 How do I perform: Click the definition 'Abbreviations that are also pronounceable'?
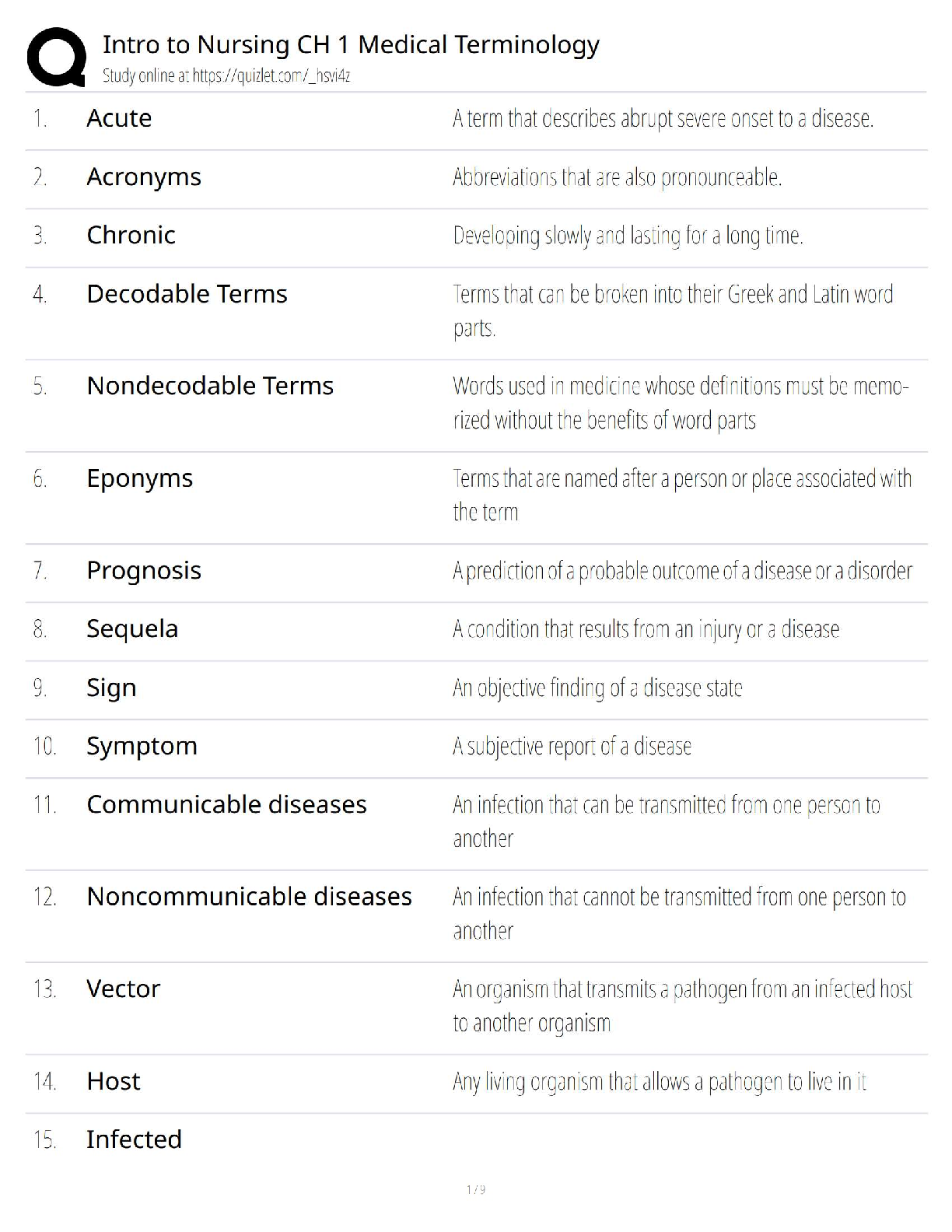pyautogui.click(x=617, y=177)
